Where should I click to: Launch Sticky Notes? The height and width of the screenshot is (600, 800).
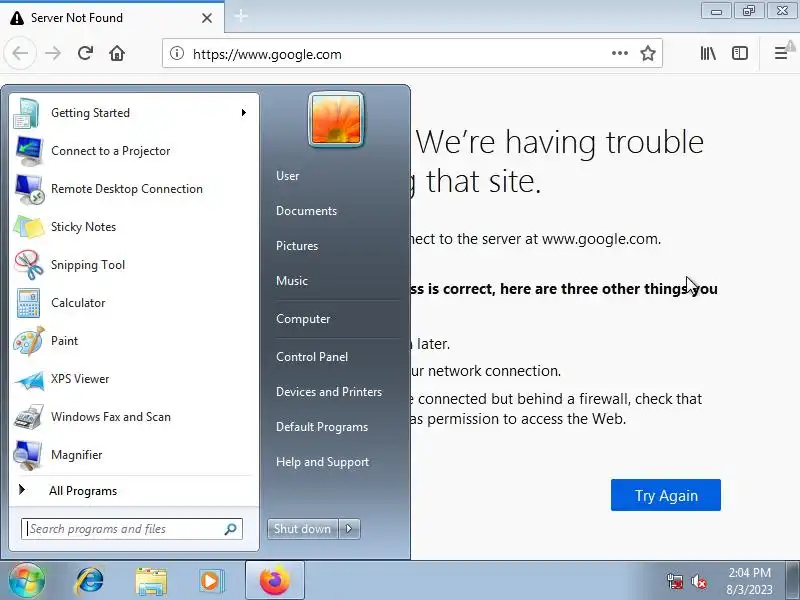pyautogui.click(x=134, y=227)
